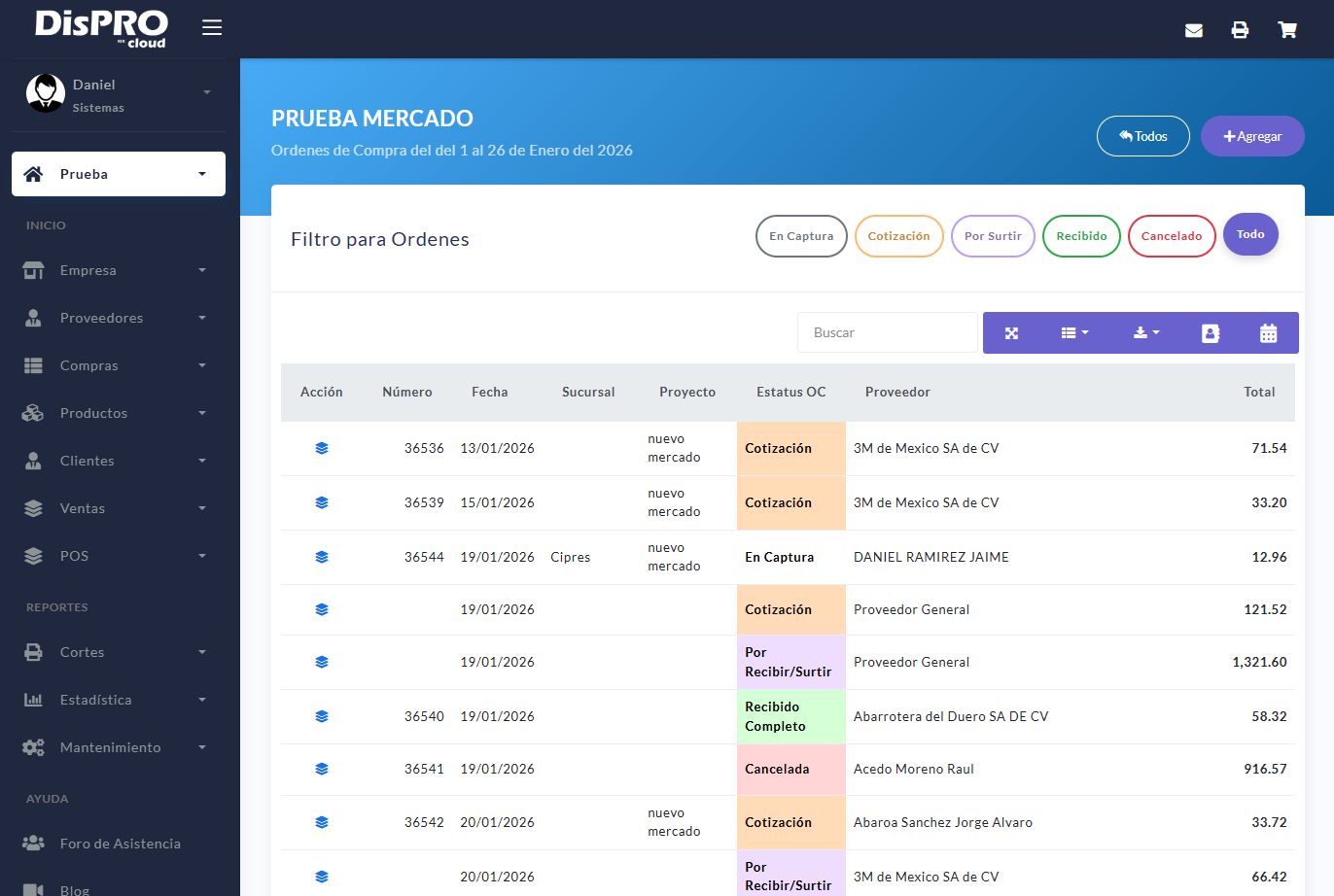Open the column list dropdown
The height and width of the screenshot is (896, 1334).
click(1074, 333)
